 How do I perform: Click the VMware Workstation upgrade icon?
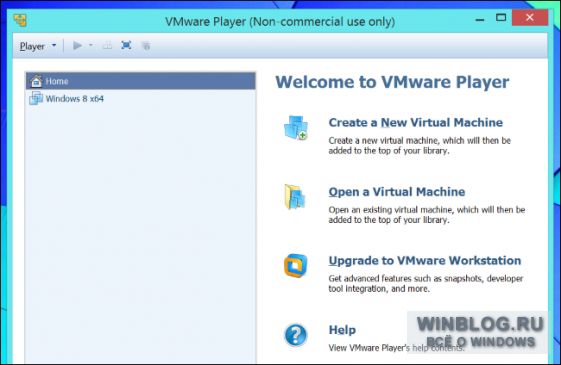point(296,266)
